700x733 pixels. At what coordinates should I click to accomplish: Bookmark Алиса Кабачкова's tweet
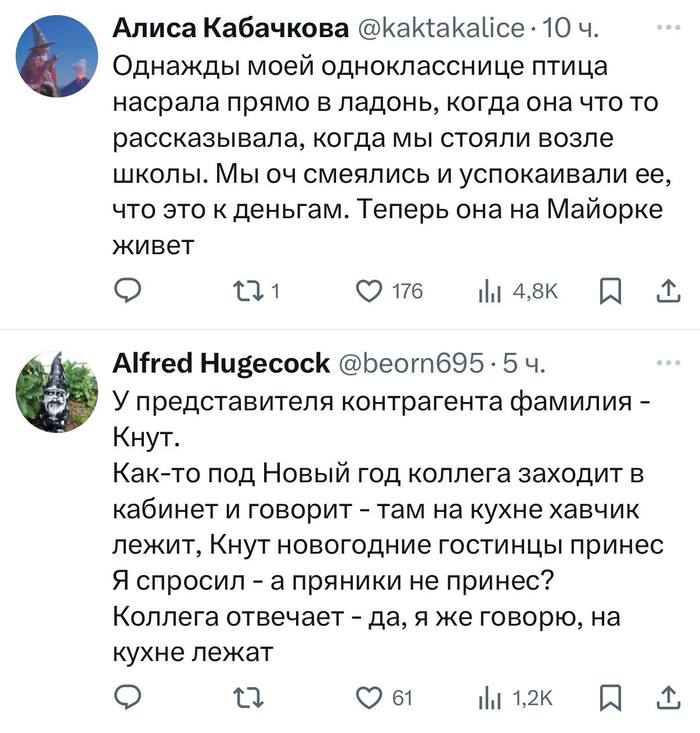(608, 291)
